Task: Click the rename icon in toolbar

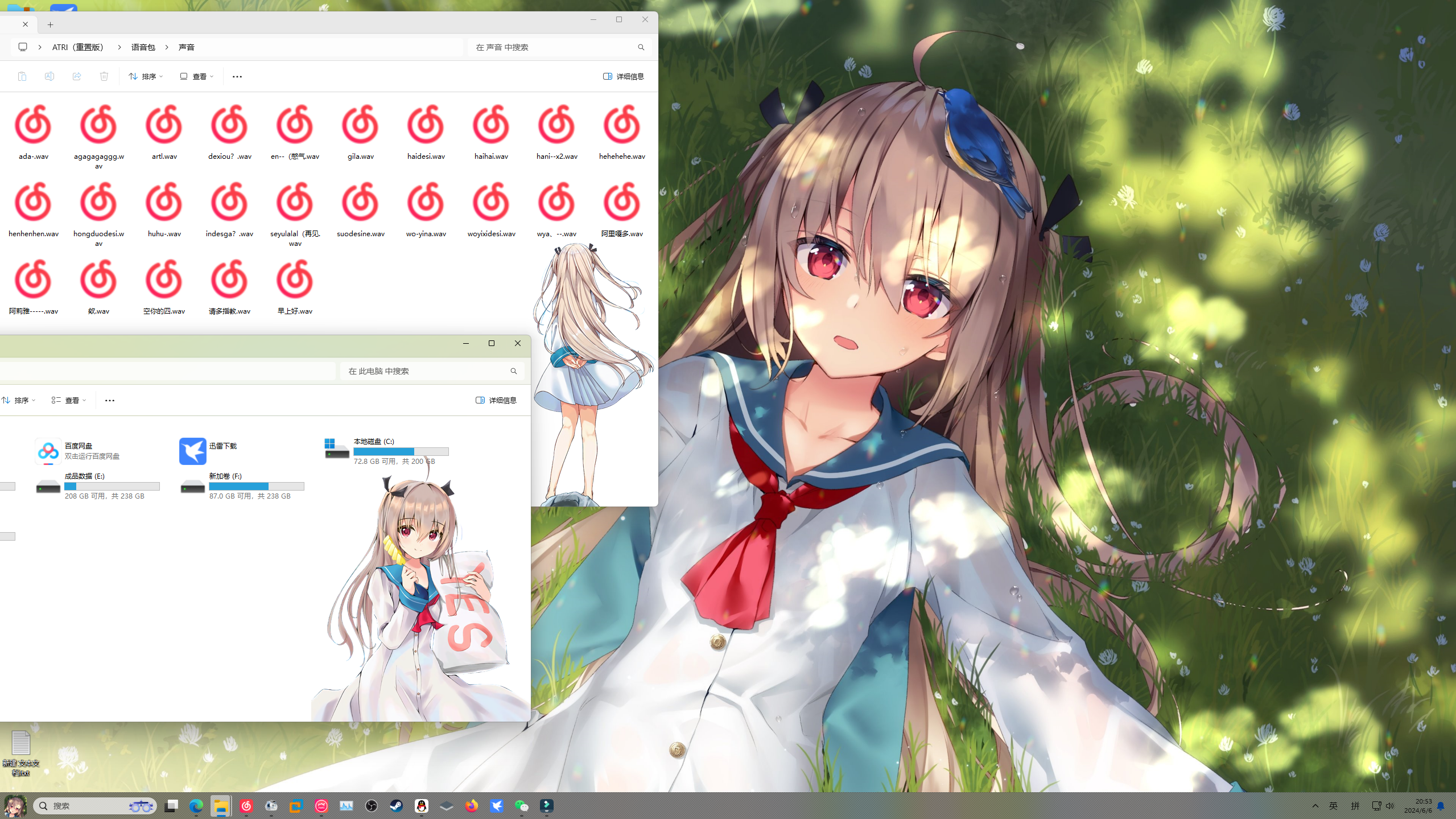Action: point(50,76)
